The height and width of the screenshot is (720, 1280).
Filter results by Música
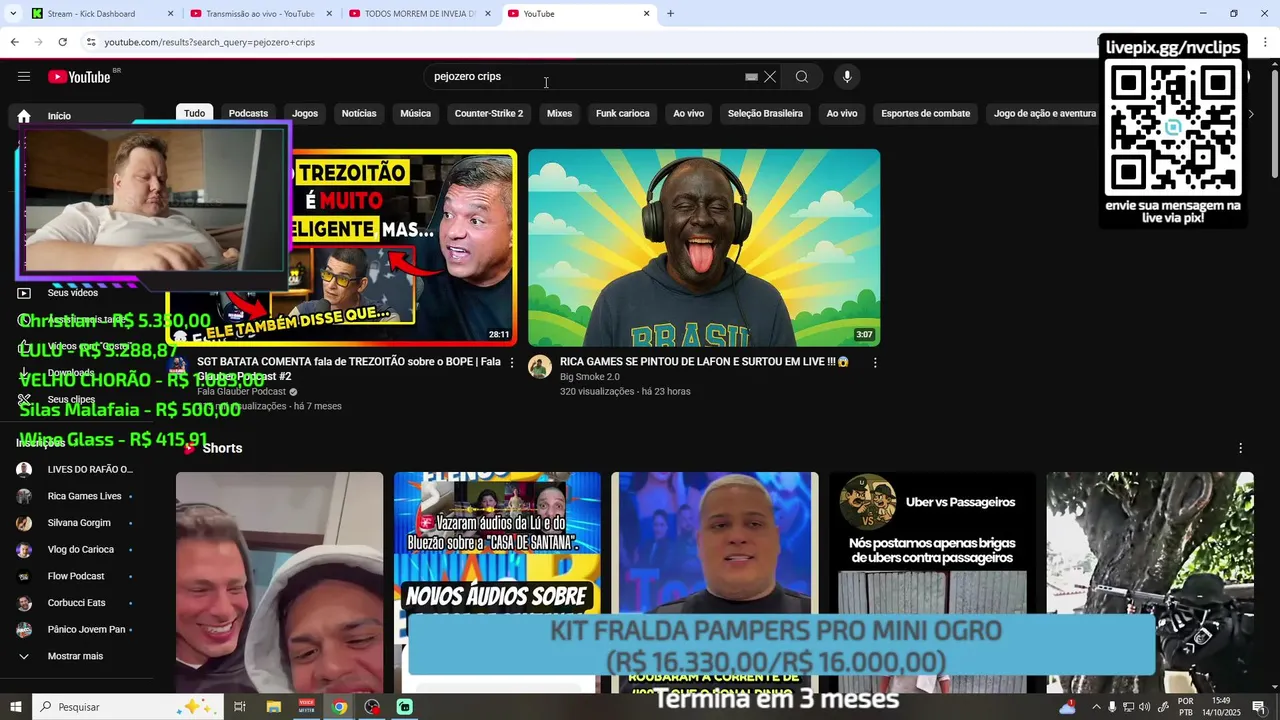tap(415, 113)
